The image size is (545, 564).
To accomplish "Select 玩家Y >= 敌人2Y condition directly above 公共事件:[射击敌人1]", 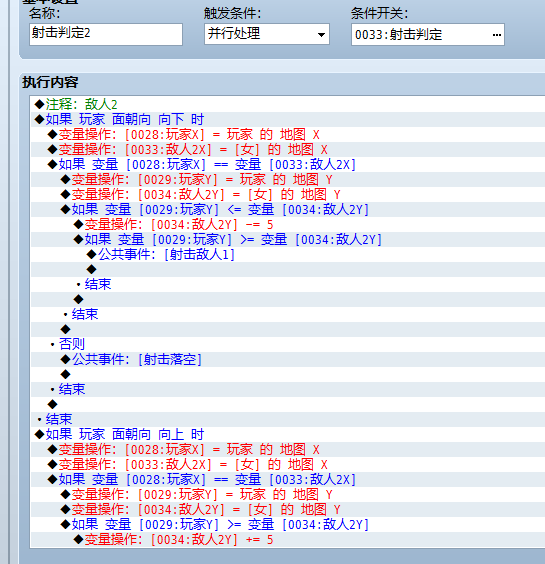I will click(288, 239).
